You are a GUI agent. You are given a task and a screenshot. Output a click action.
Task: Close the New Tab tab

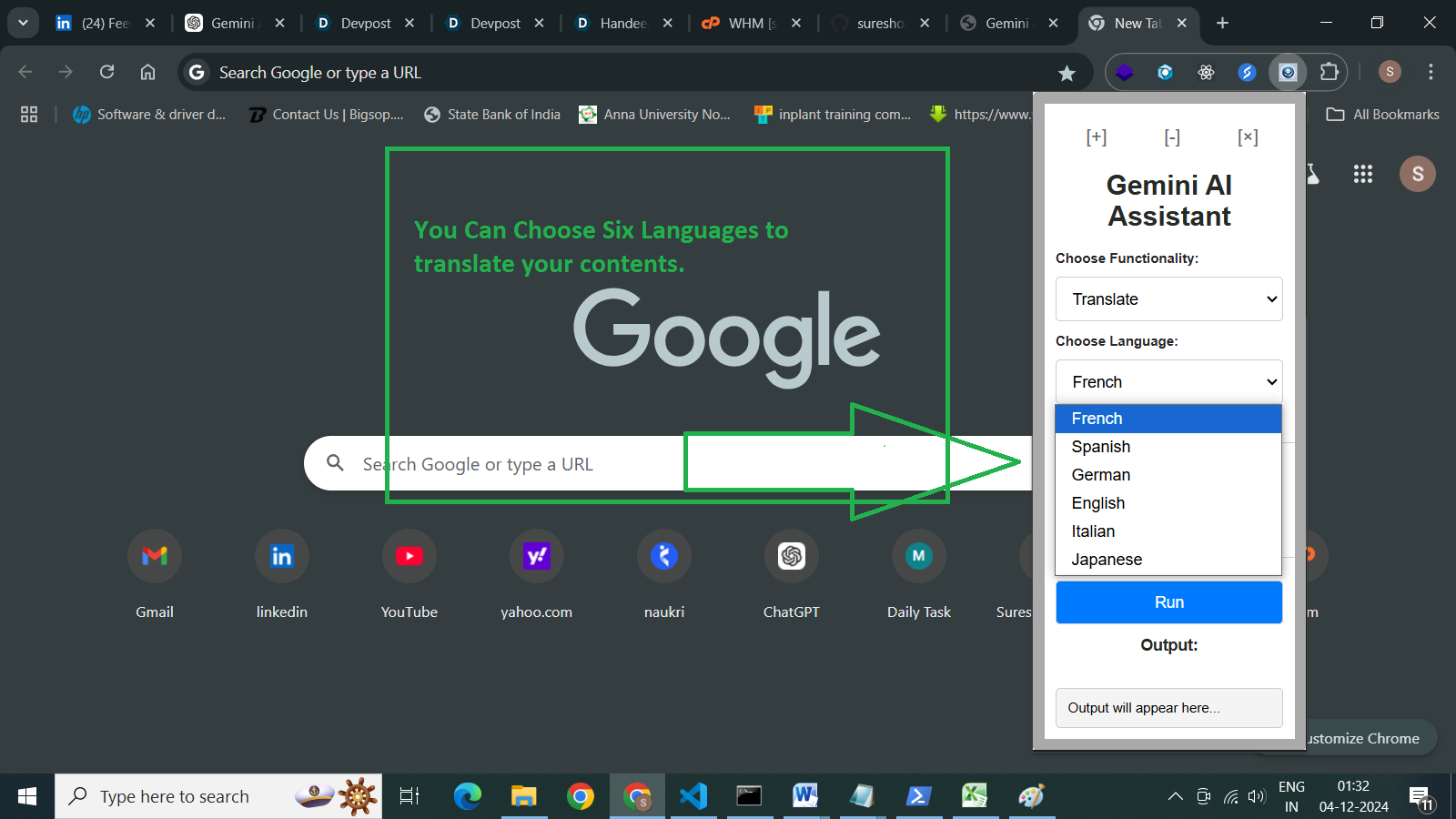(1182, 23)
